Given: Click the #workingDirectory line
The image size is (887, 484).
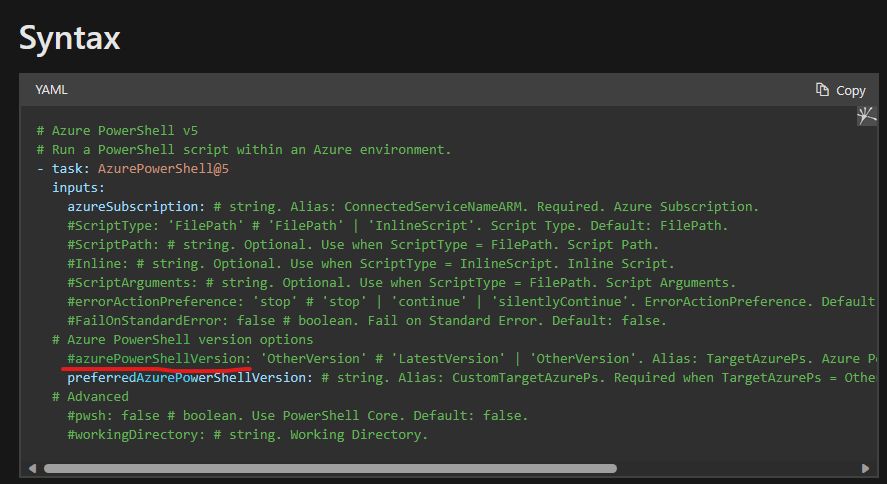Looking at the screenshot, I should (248, 435).
